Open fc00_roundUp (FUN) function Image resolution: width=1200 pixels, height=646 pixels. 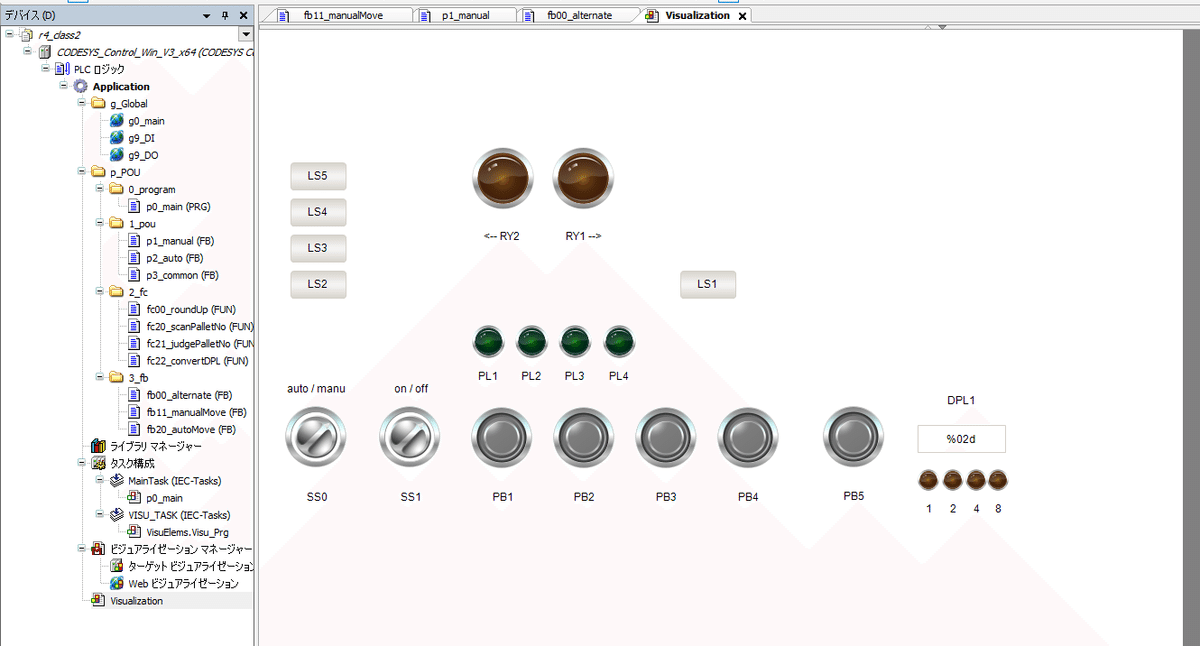[x=189, y=309]
